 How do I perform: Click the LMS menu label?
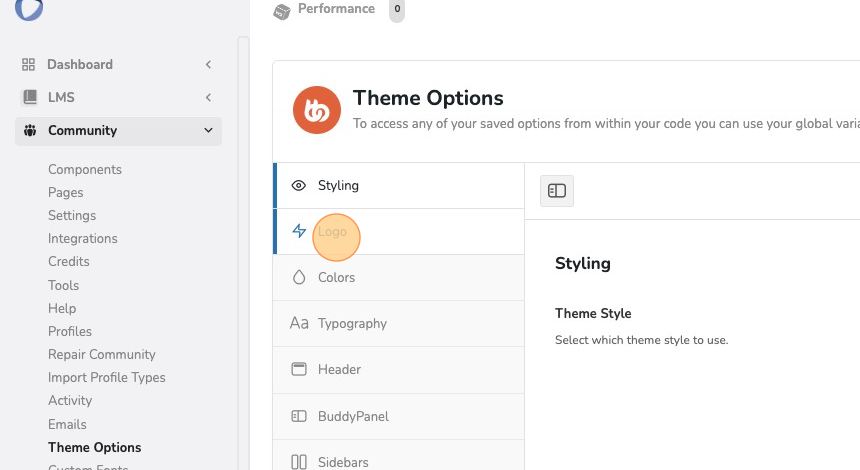(61, 98)
